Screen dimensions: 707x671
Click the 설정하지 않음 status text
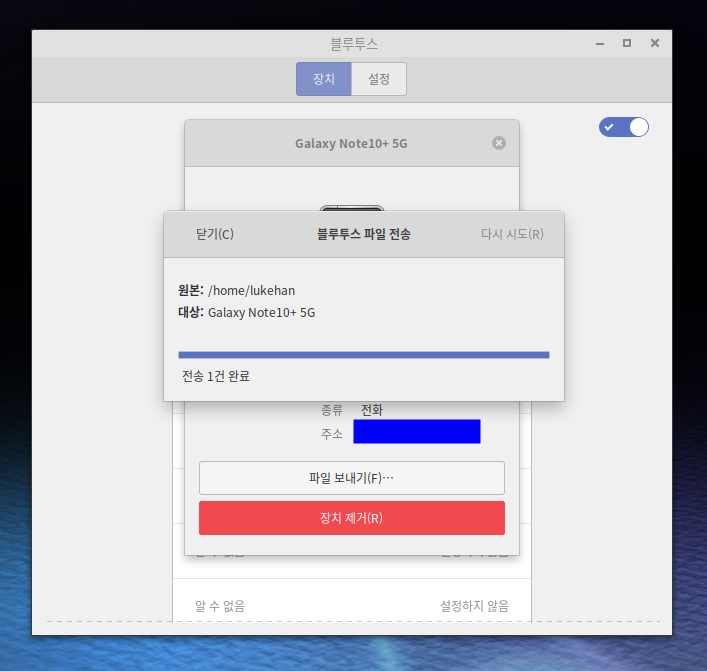[x=474, y=606]
